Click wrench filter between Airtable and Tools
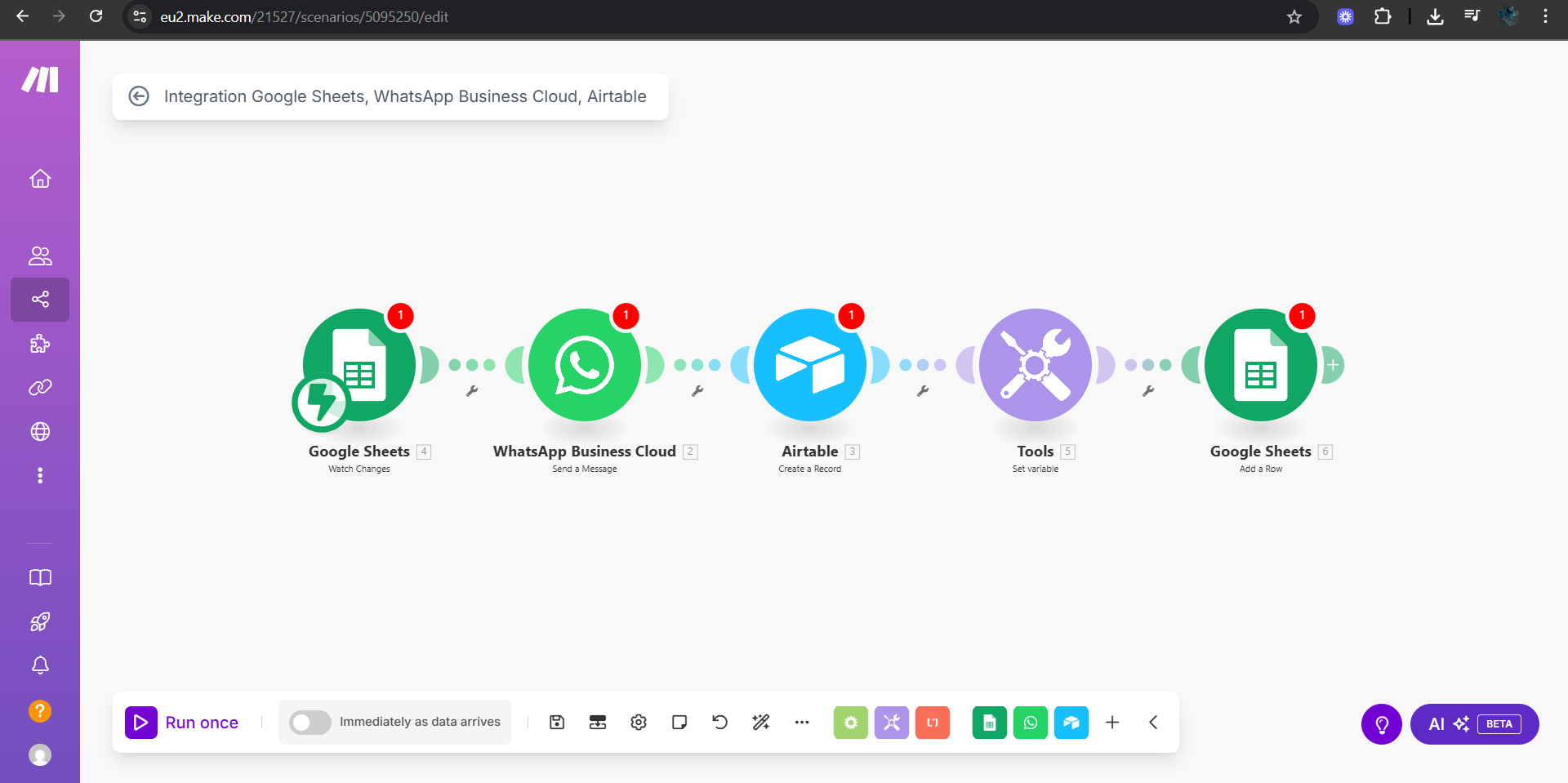Screen dimensions: 1568x783 pyautogui.click(x=923, y=391)
